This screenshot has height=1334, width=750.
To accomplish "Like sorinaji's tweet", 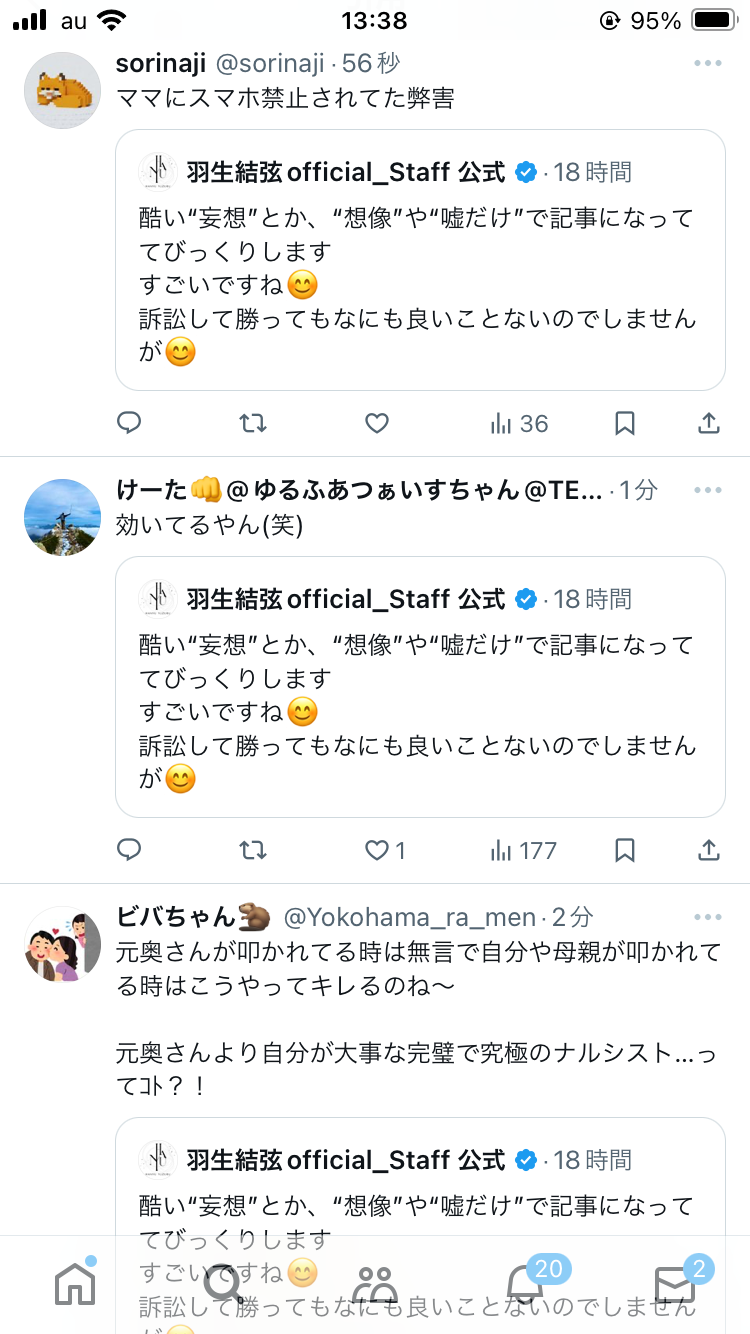I will (x=376, y=424).
